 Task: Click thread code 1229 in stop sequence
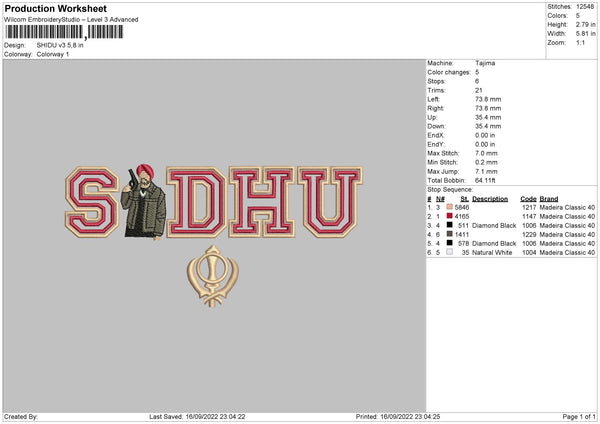click(x=529, y=235)
